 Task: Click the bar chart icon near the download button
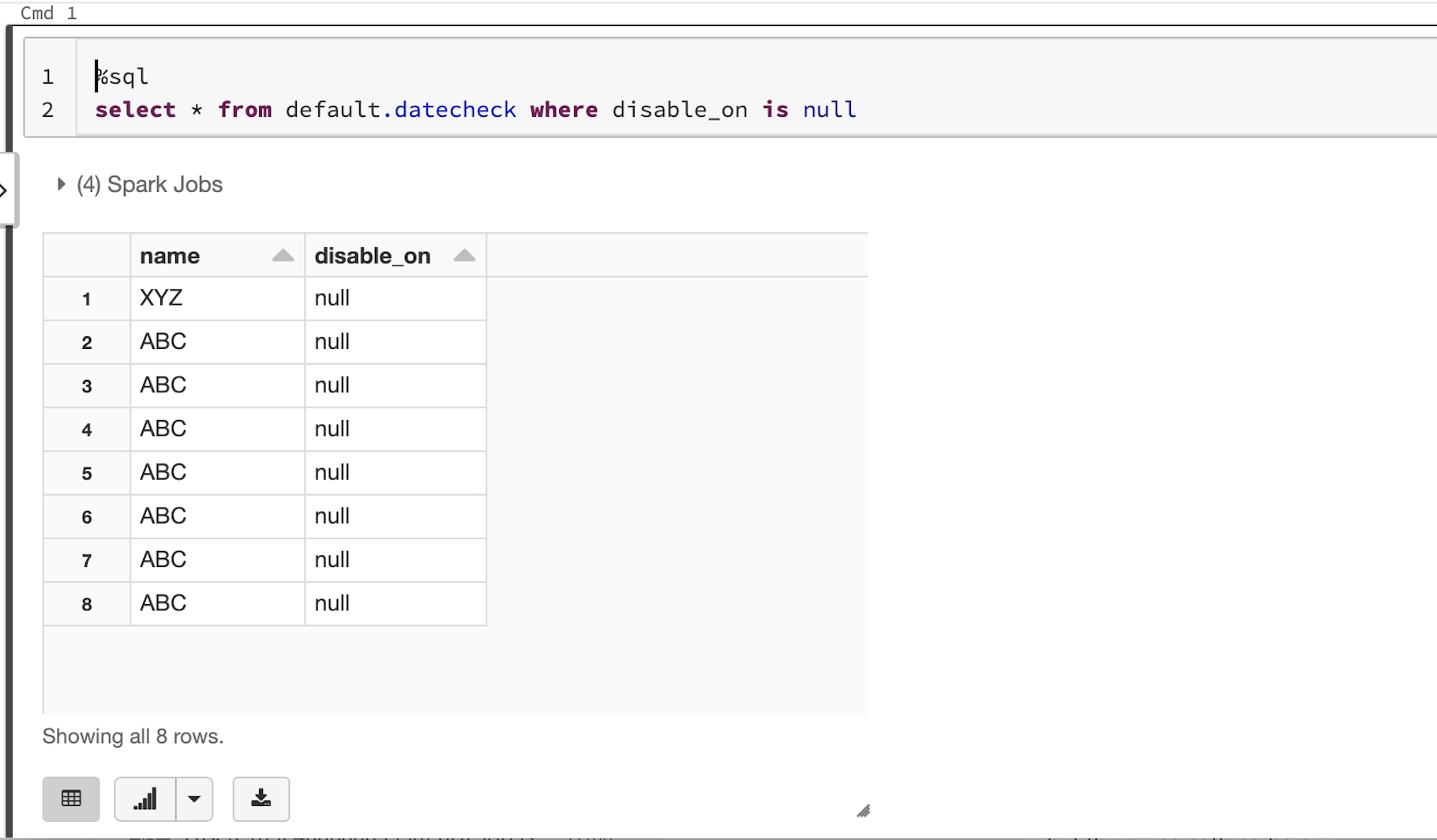pyautogui.click(x=145, y=799)
